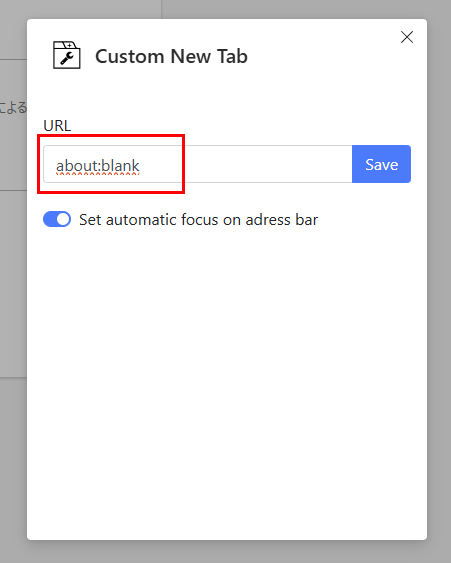Click the Custom New Tab title
Viewport: 451px width, 563px height.
point(171,56)
